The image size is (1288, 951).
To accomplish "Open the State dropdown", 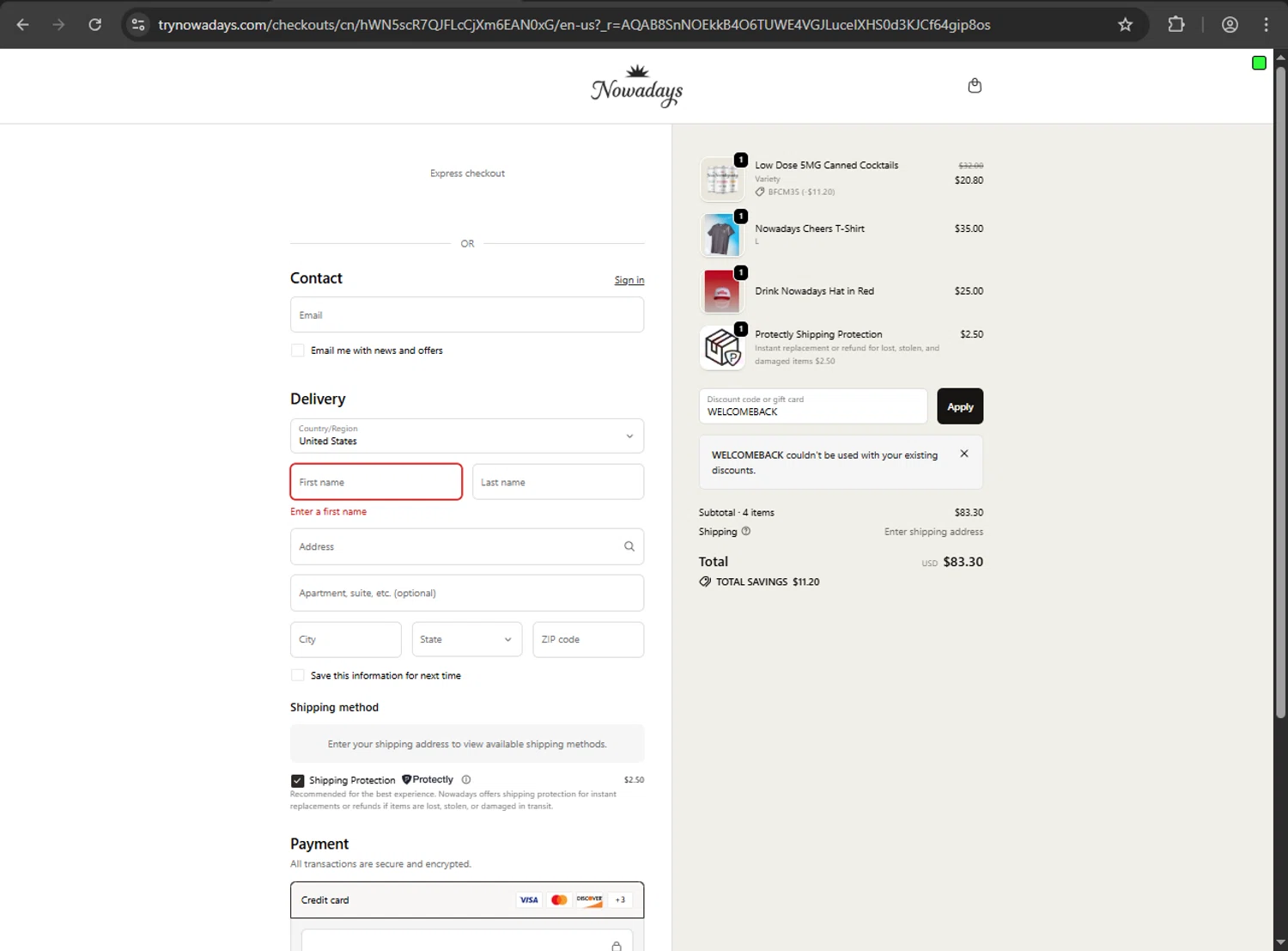I will pyautogui.click(x=467, y=639).
